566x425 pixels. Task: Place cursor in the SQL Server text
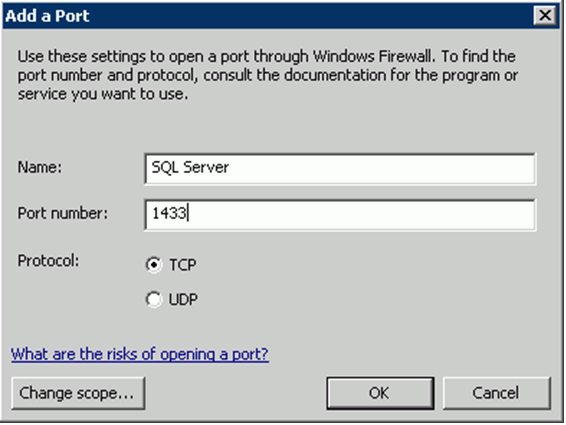click(x=190, y=168)
